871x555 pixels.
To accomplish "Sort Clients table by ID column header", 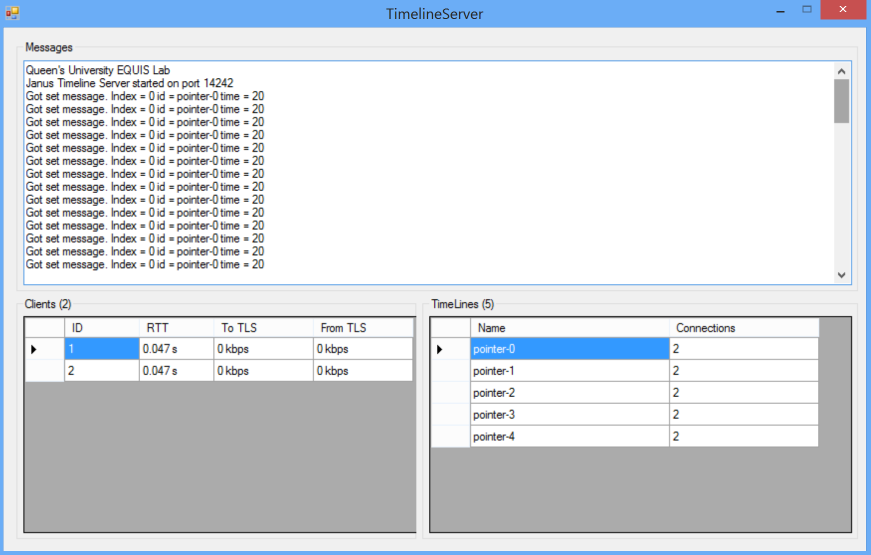I will 102,328.
